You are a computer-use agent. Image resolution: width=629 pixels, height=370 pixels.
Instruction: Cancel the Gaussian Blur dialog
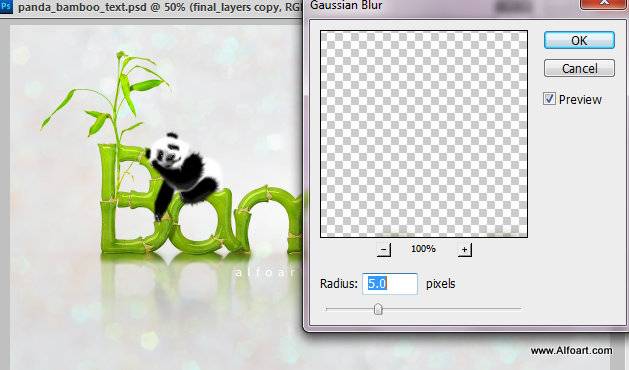(x=579, y=68)
